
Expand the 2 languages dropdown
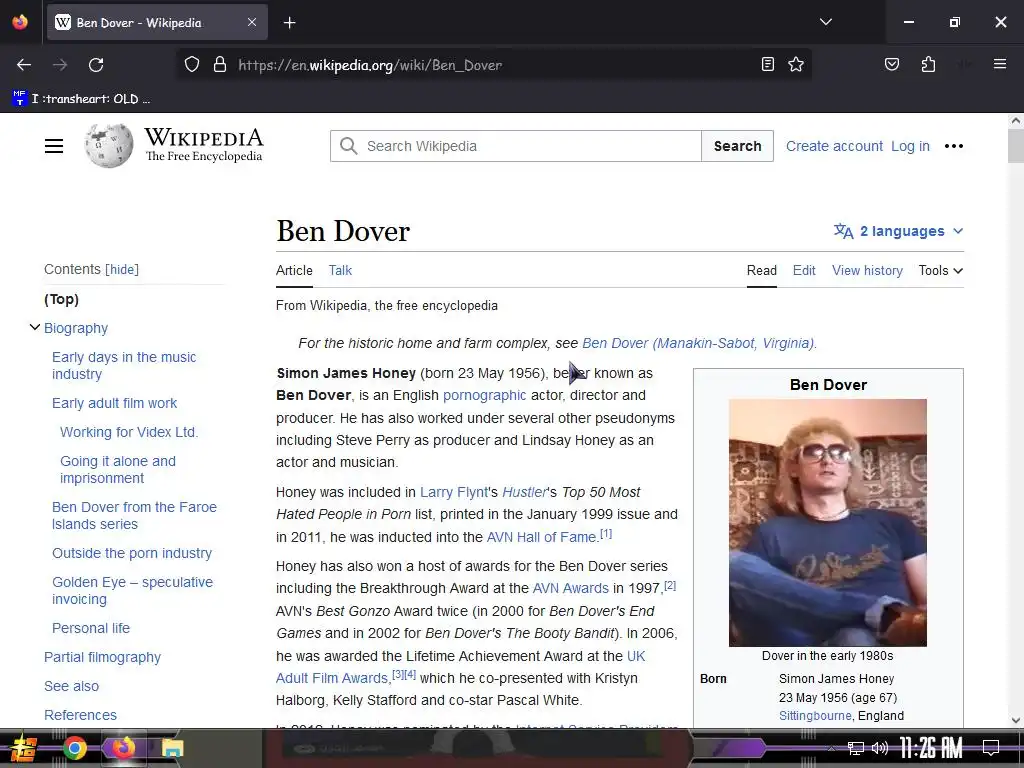[899, 231]
